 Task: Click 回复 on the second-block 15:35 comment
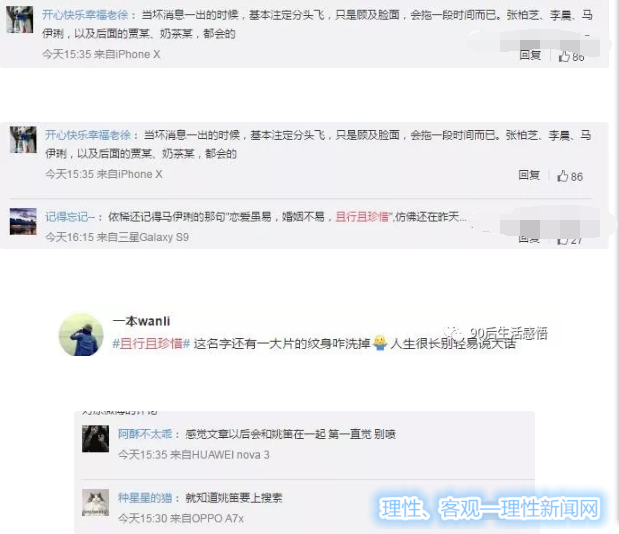tap(529, 175)
